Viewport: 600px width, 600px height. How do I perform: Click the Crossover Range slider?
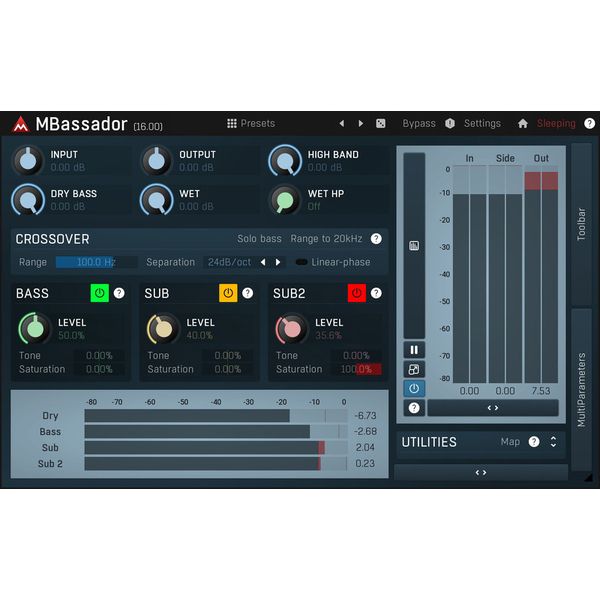[96, 262]
